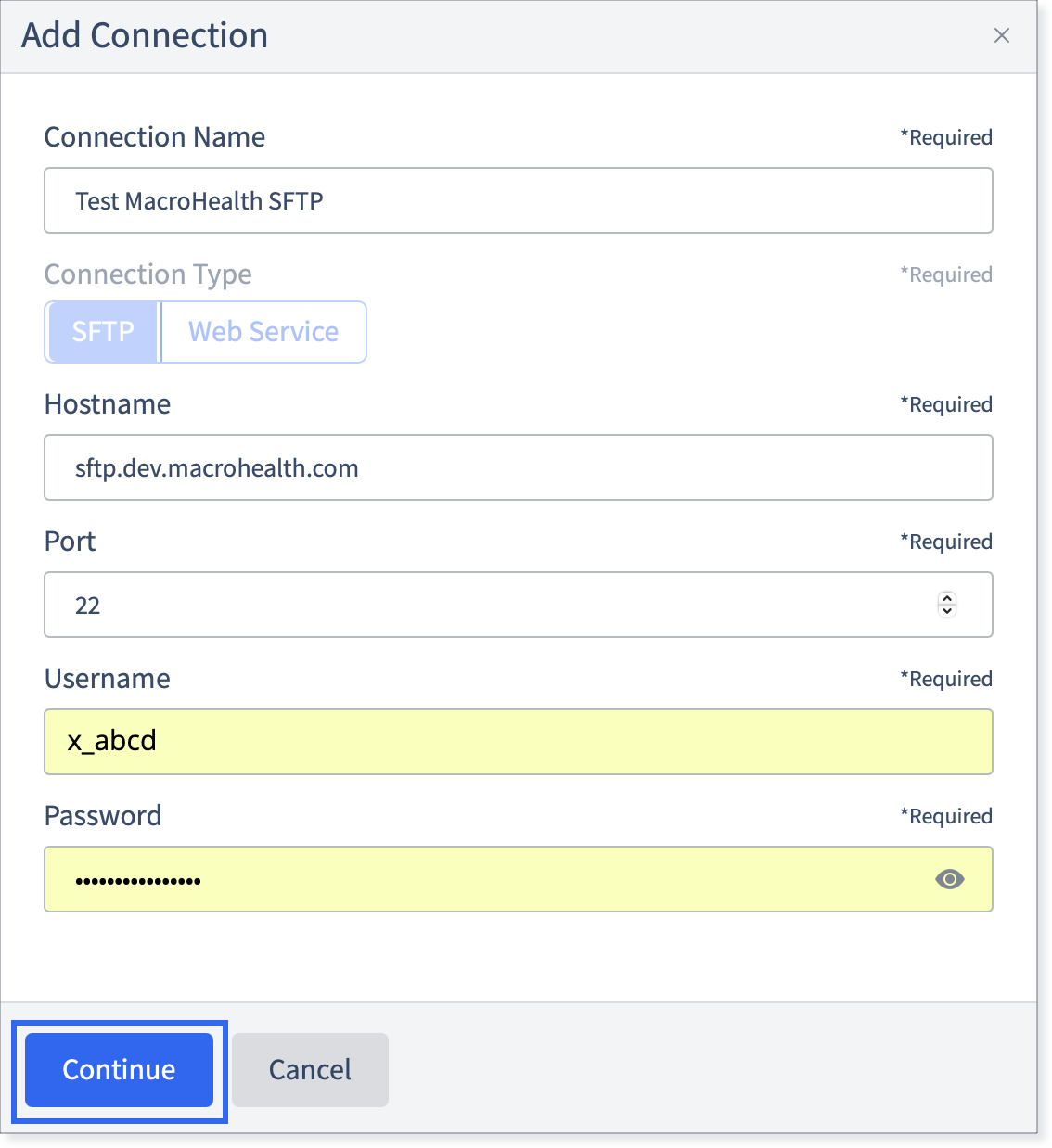Click the Password label text

(x=103, y=816)
